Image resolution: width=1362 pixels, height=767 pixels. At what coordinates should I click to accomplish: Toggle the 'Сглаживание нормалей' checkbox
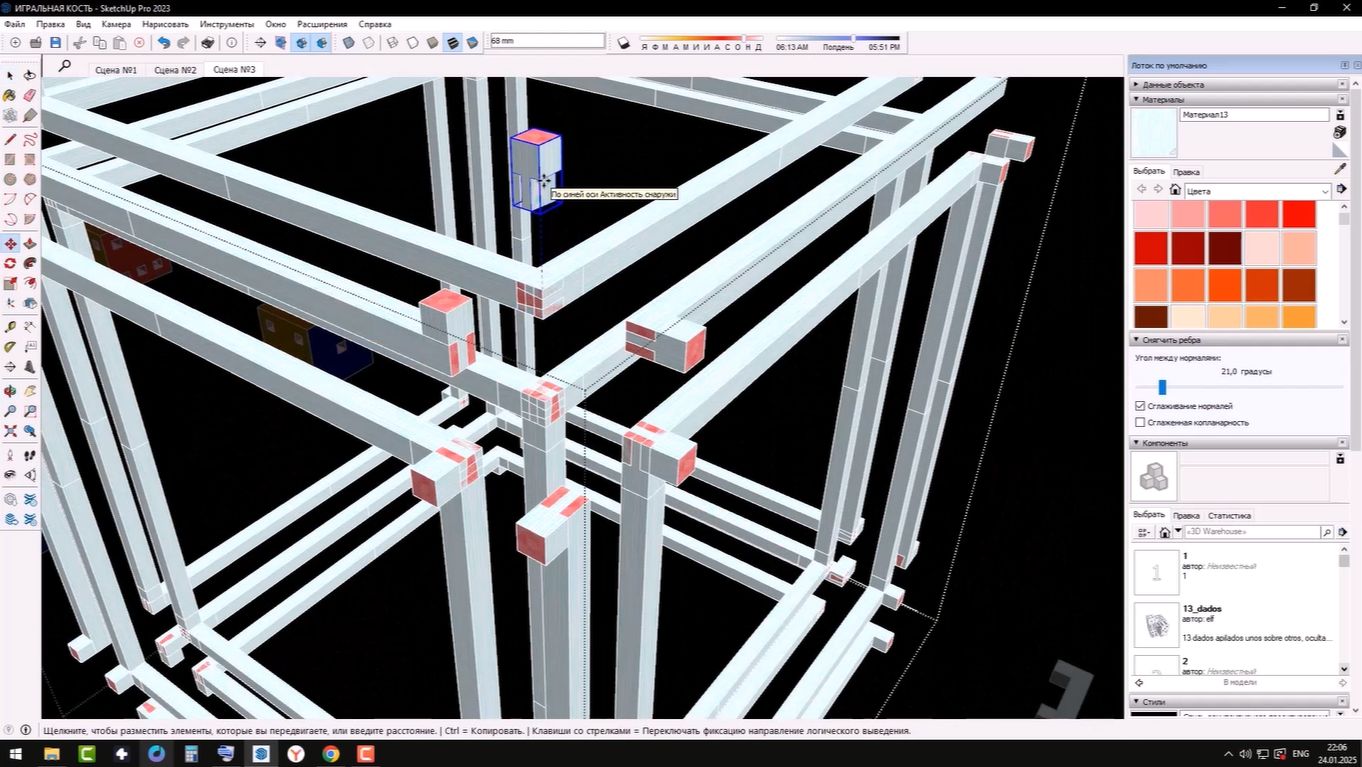(x=1140, y=406)
